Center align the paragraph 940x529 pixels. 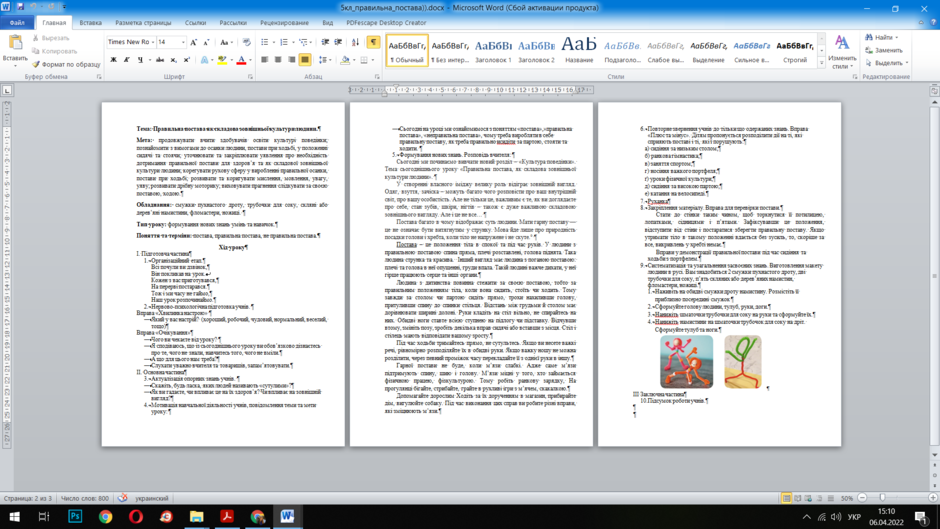(278, 60)
